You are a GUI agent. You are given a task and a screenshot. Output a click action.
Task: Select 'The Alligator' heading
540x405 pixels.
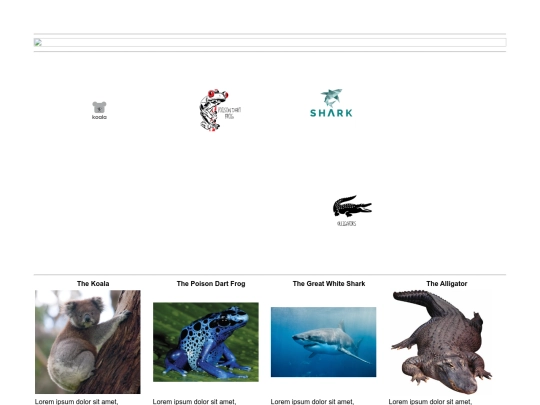pos(447,283)
